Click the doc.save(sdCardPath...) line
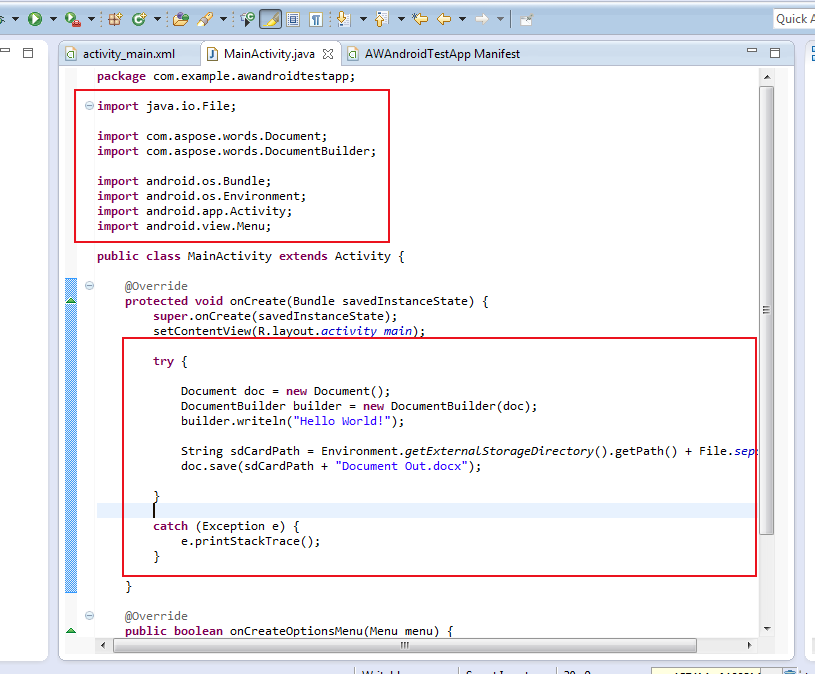The image size is (815, 674). click(x=331, y=466)
